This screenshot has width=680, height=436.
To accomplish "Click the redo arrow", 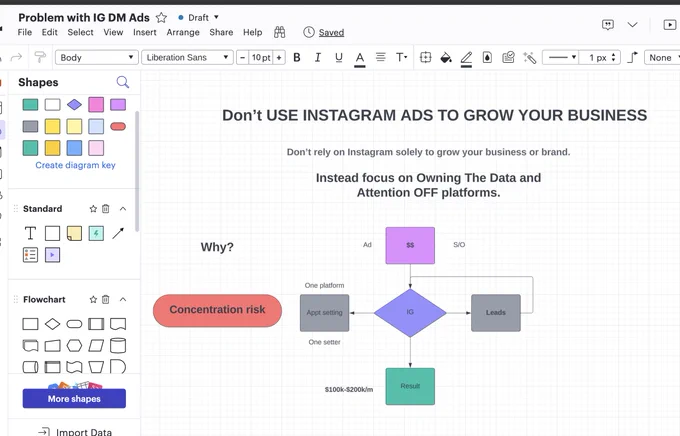I will coord(16,57).
